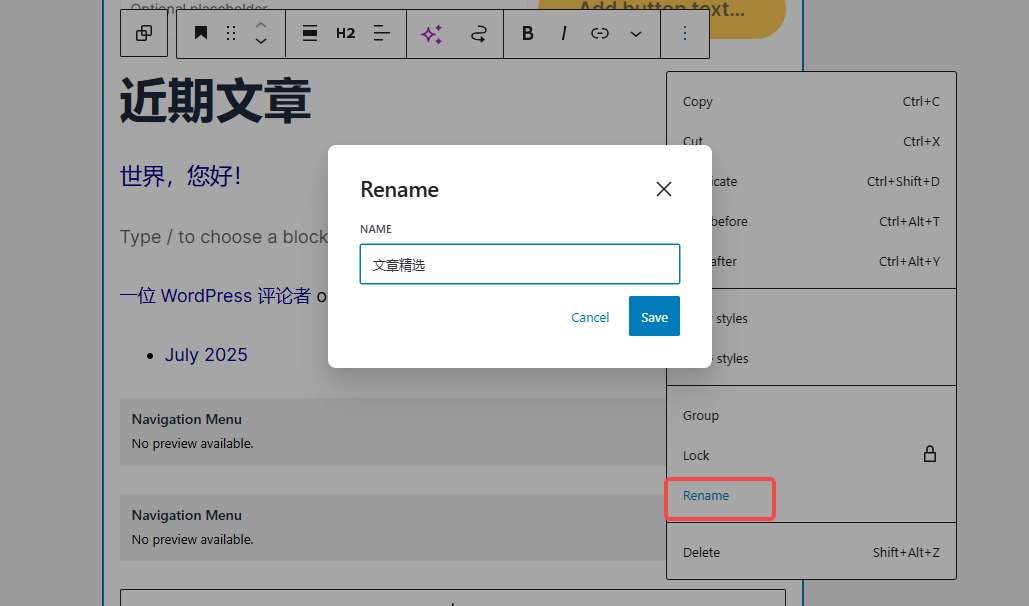Click Cancel in Rename dialog
This screenshot has width=1029, height=606.
pos(590,317)
